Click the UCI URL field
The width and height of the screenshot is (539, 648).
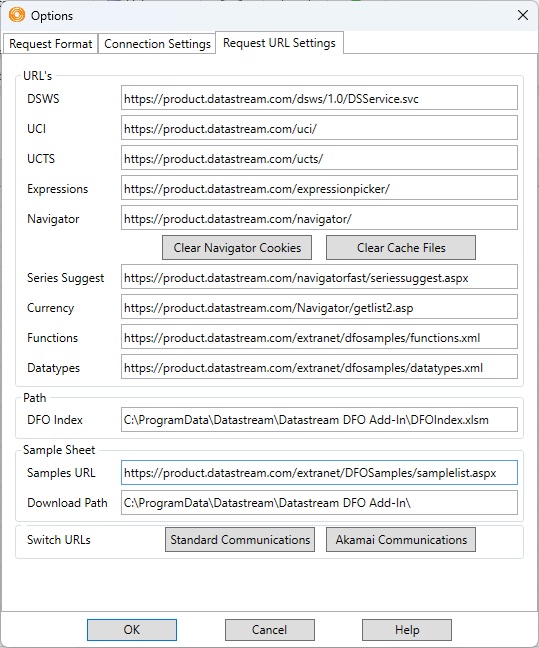pyautogui.click(x=319, y=128)
